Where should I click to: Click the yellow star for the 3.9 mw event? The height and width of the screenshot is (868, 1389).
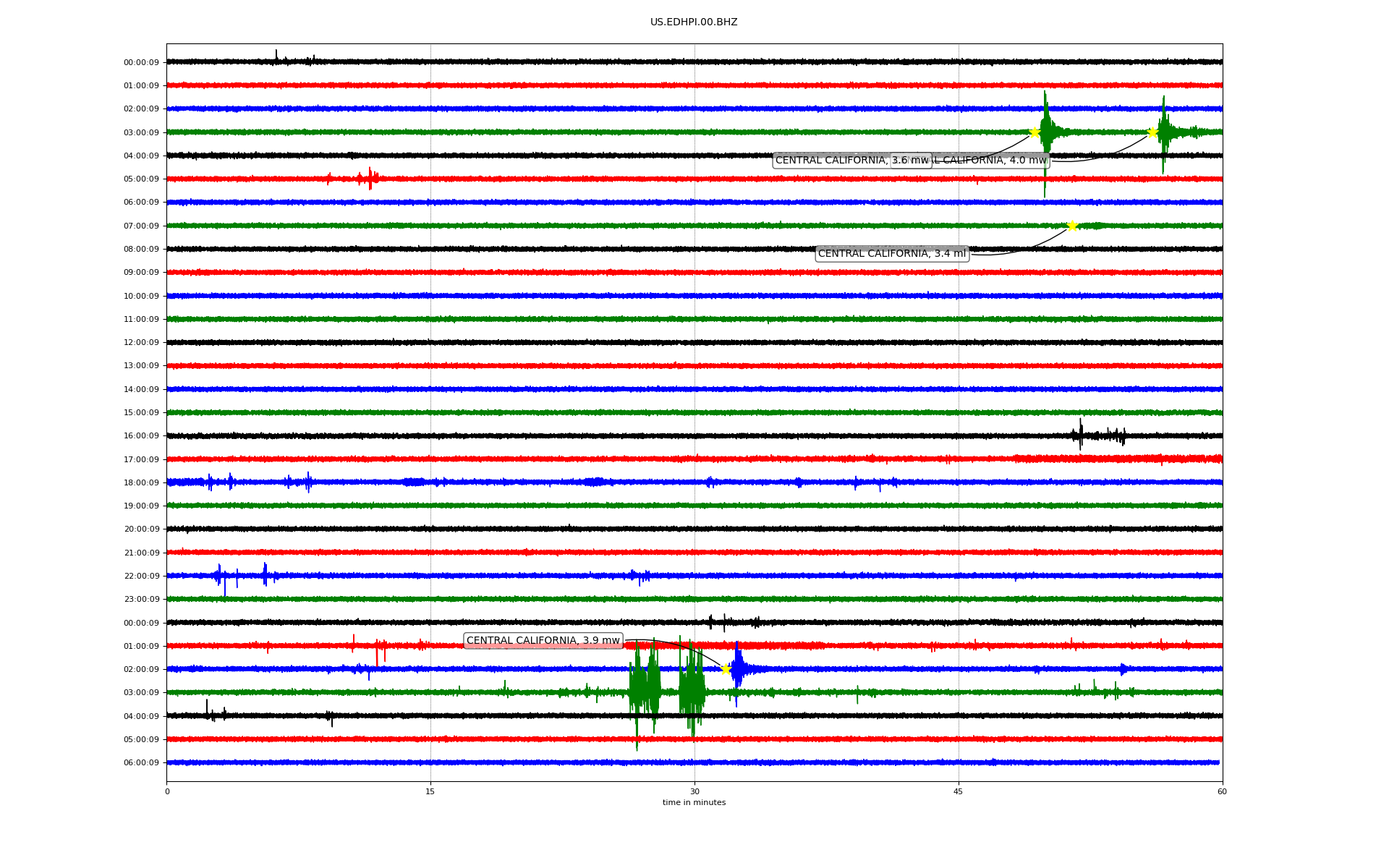[726, 669]
